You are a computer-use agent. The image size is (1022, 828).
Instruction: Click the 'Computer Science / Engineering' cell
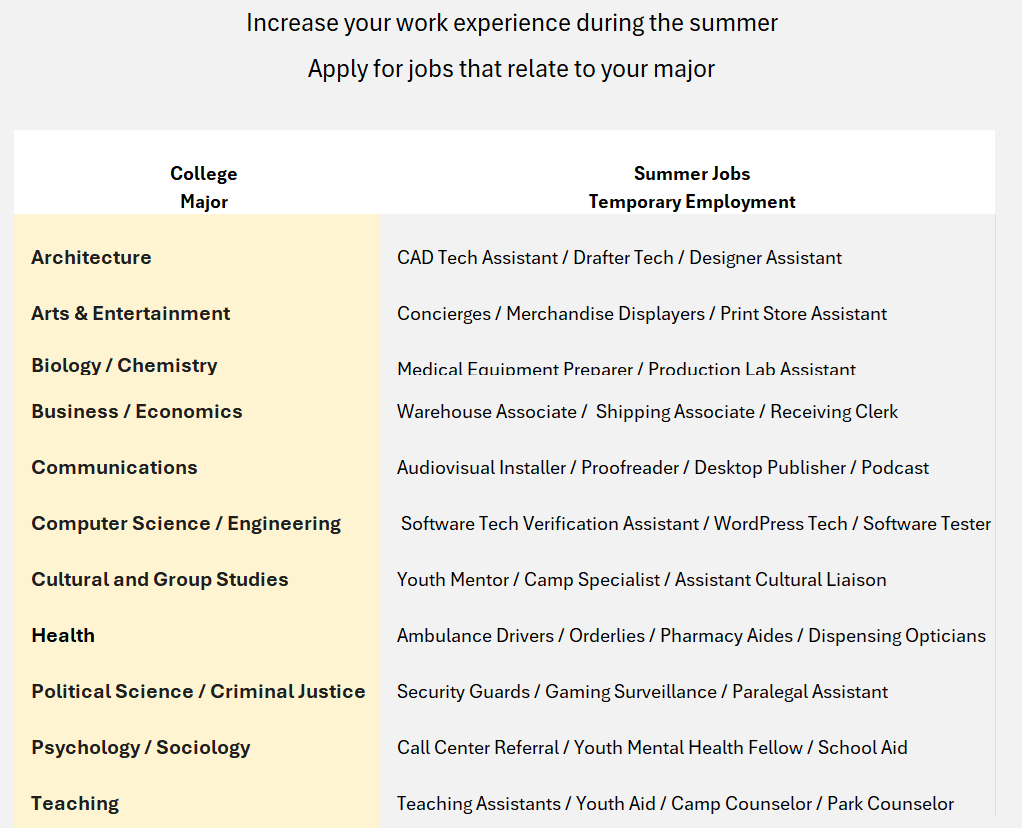[186, 524]
